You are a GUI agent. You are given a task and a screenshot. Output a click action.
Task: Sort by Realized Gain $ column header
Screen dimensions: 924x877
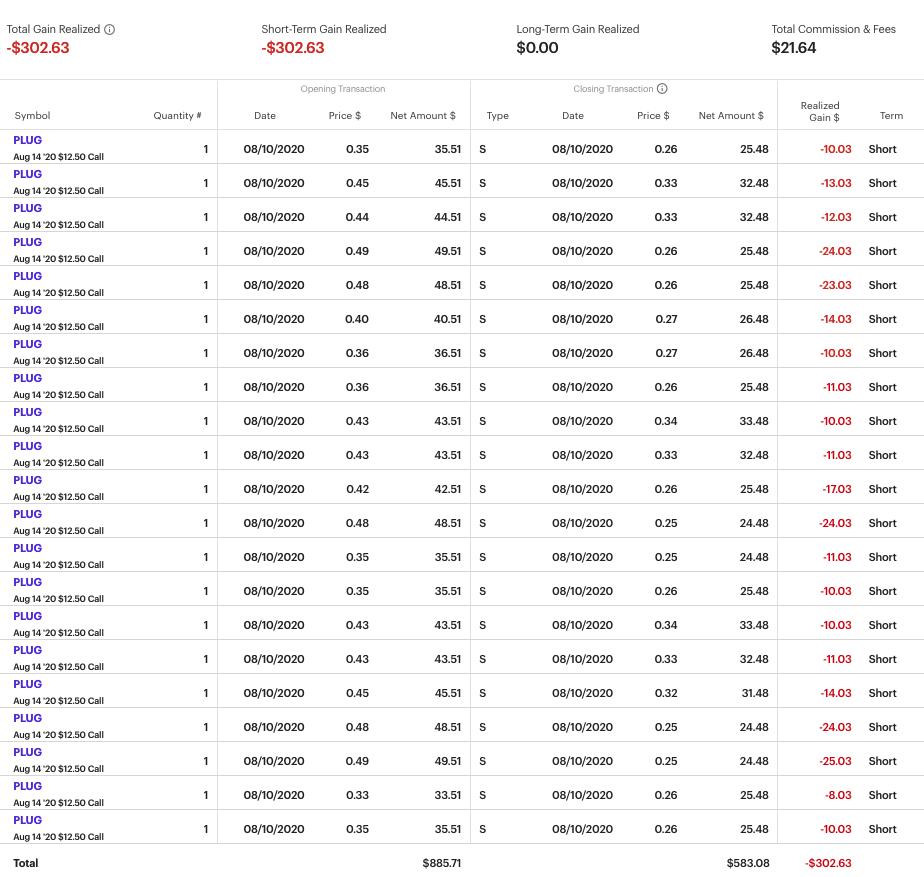[x=820, y=111]
